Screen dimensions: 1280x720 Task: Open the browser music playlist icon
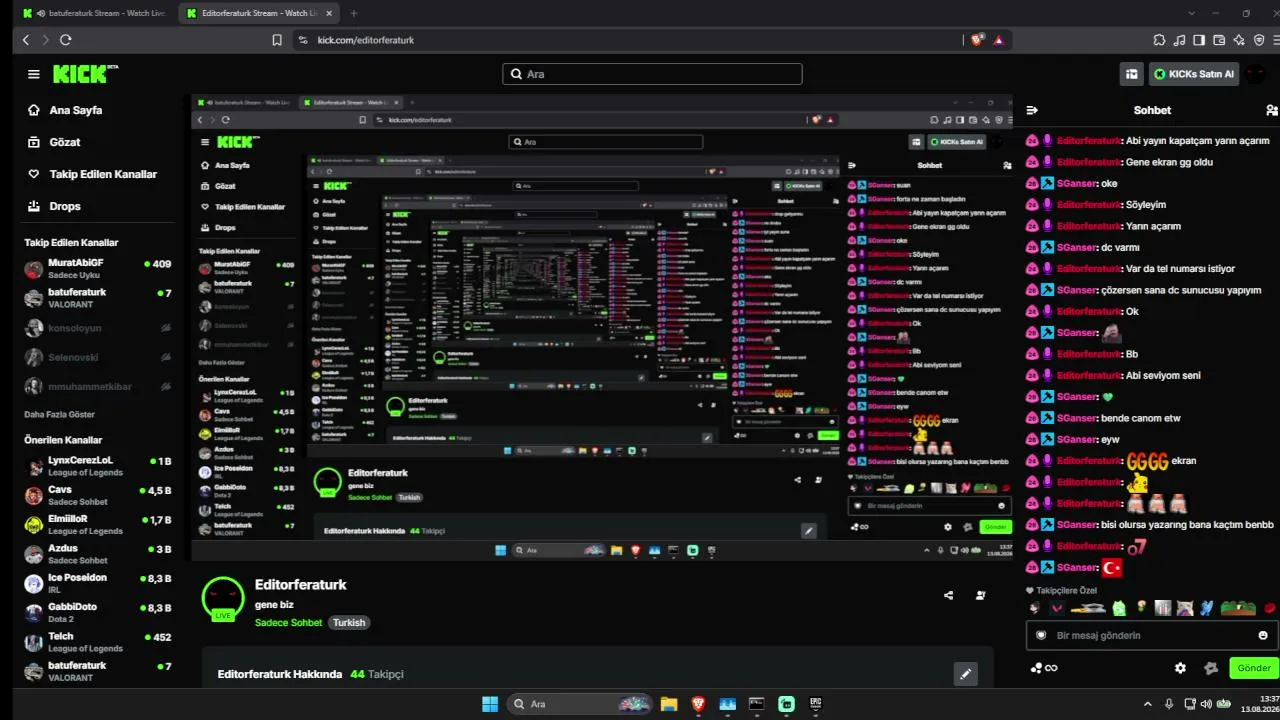point(1179,40)
